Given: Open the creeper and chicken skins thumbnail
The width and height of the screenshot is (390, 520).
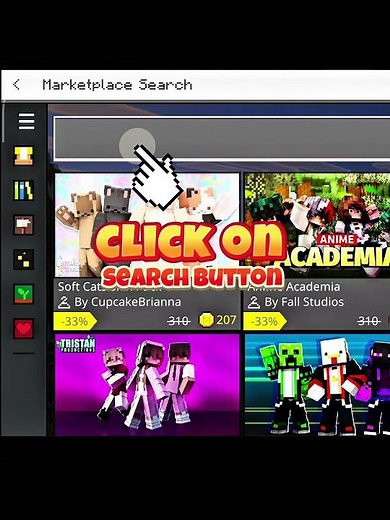Looking at the screenshot, I should (317, 384).
